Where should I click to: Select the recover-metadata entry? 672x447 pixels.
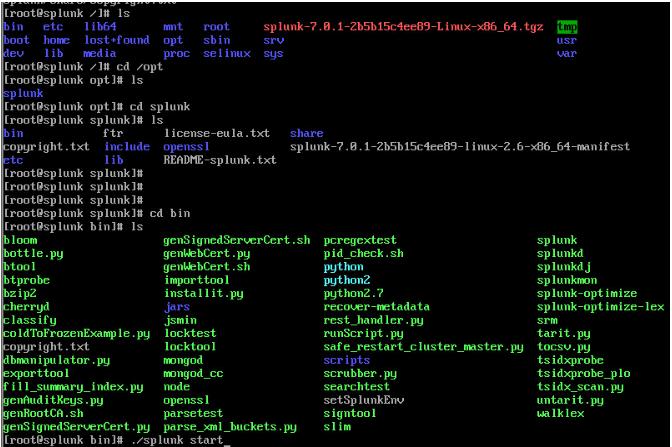click(376, 307)
